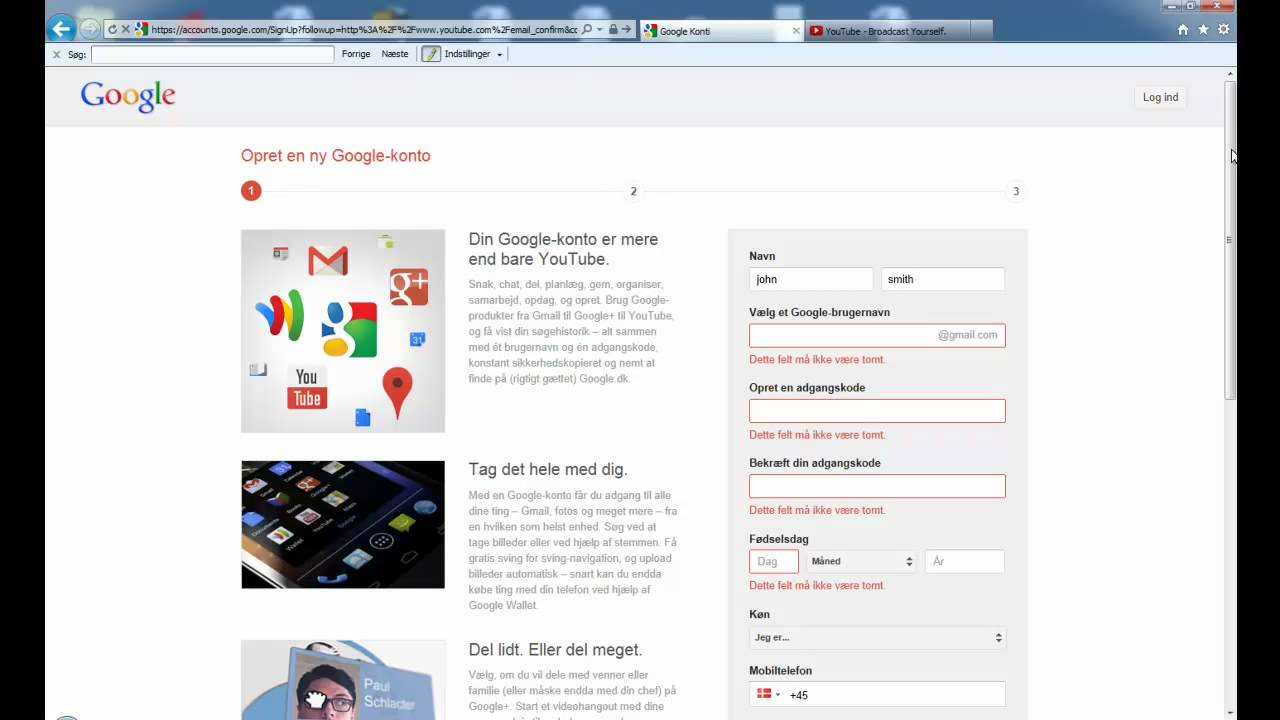
Task: Click the smartphone apps image
Action: [x=343, y=524]
